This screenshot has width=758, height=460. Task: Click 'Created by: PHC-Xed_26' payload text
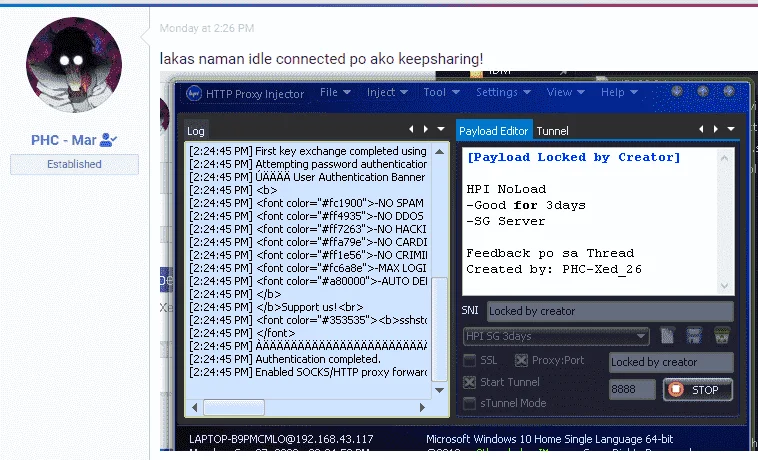point(554,269)
